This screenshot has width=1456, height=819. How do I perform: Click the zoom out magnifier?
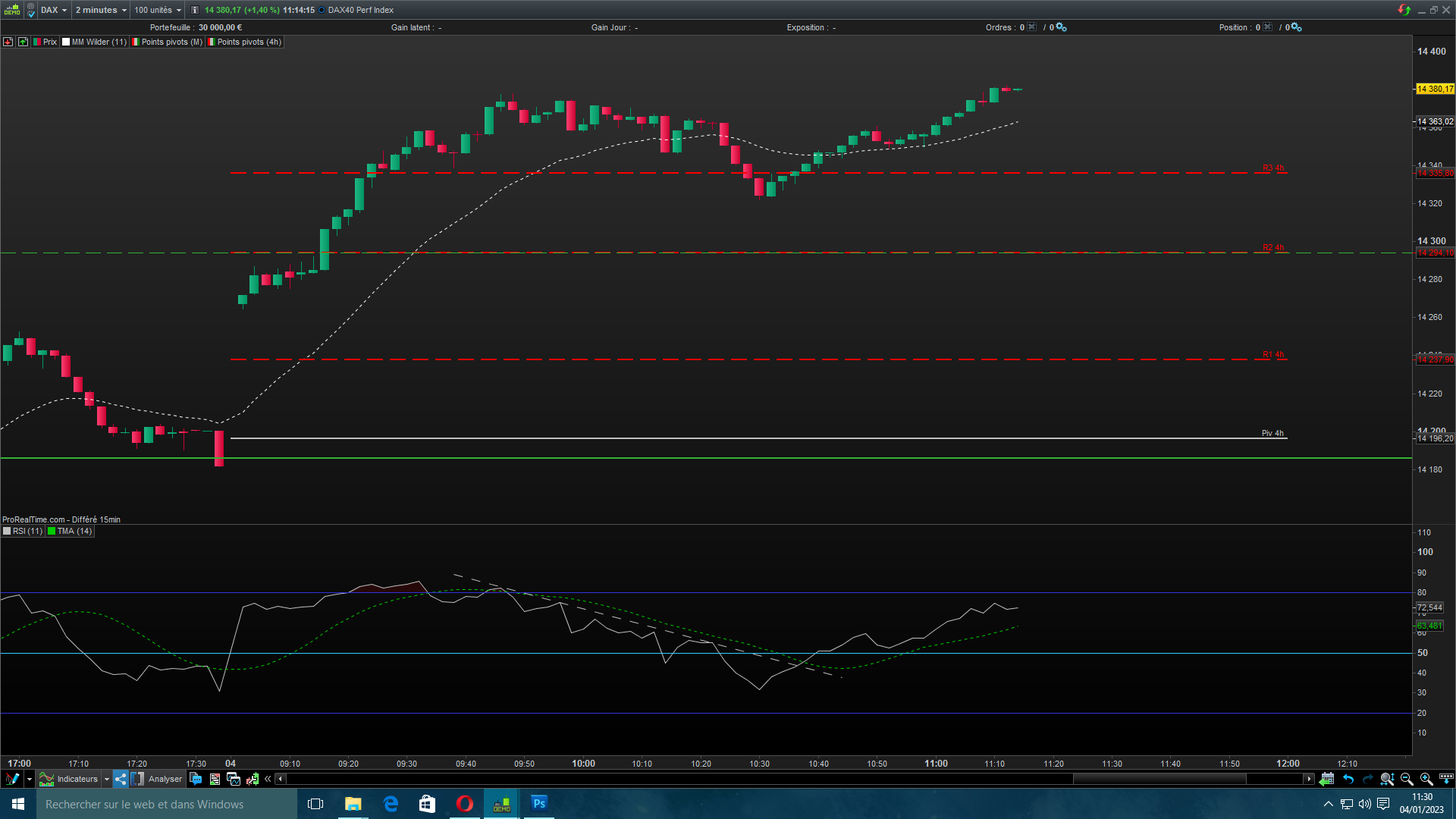1407,779
